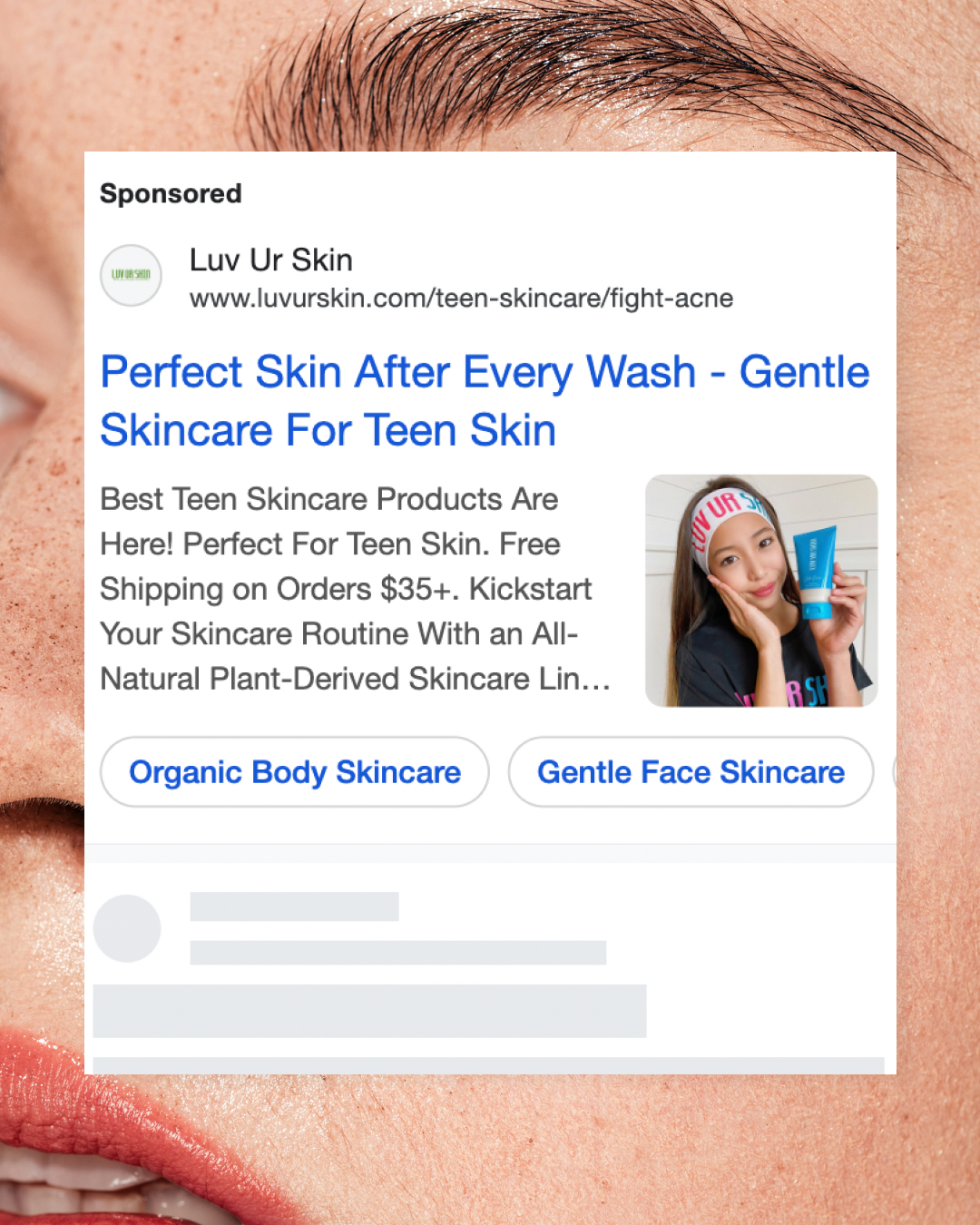Image resolution: width=980 pixels, height=1225 pixels.
Task: Open the ad photo of girl holding cleanser
Action: tap(761, 591)
